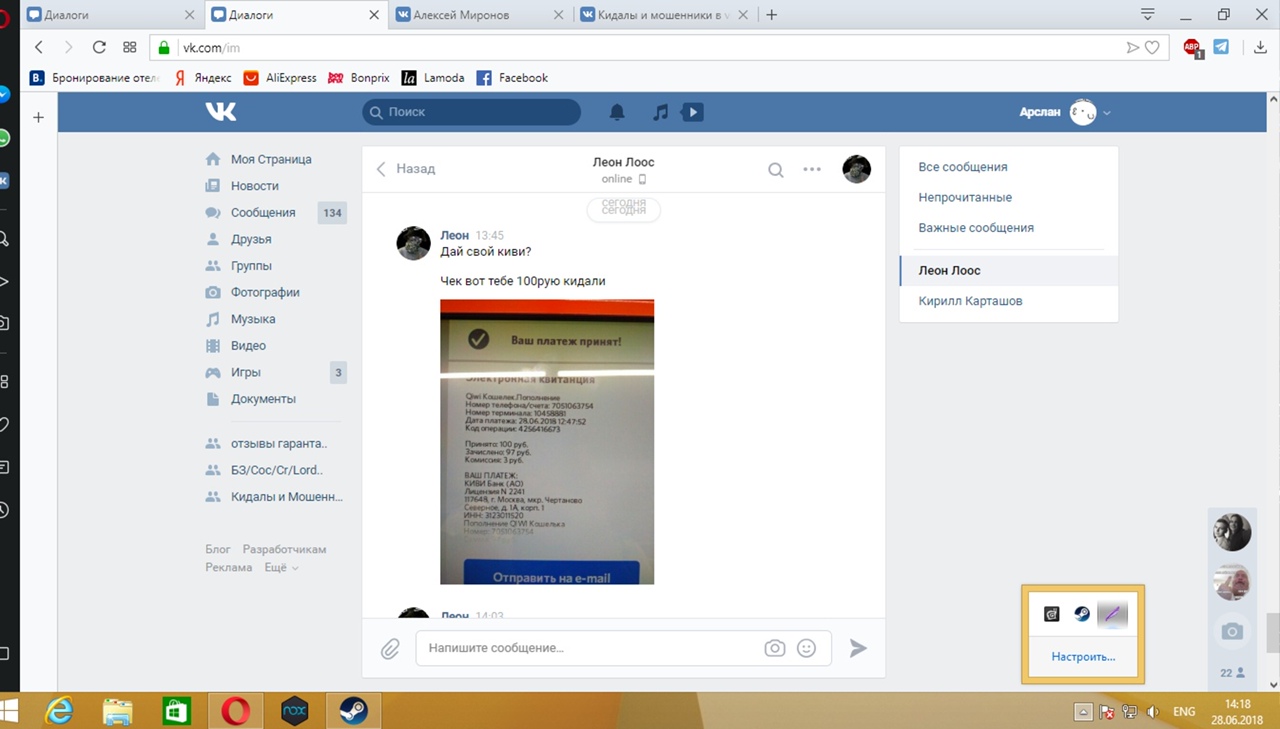Open the notifications bell
Viewport: 1280px width, 729px height.
click(x=617, y=112)
